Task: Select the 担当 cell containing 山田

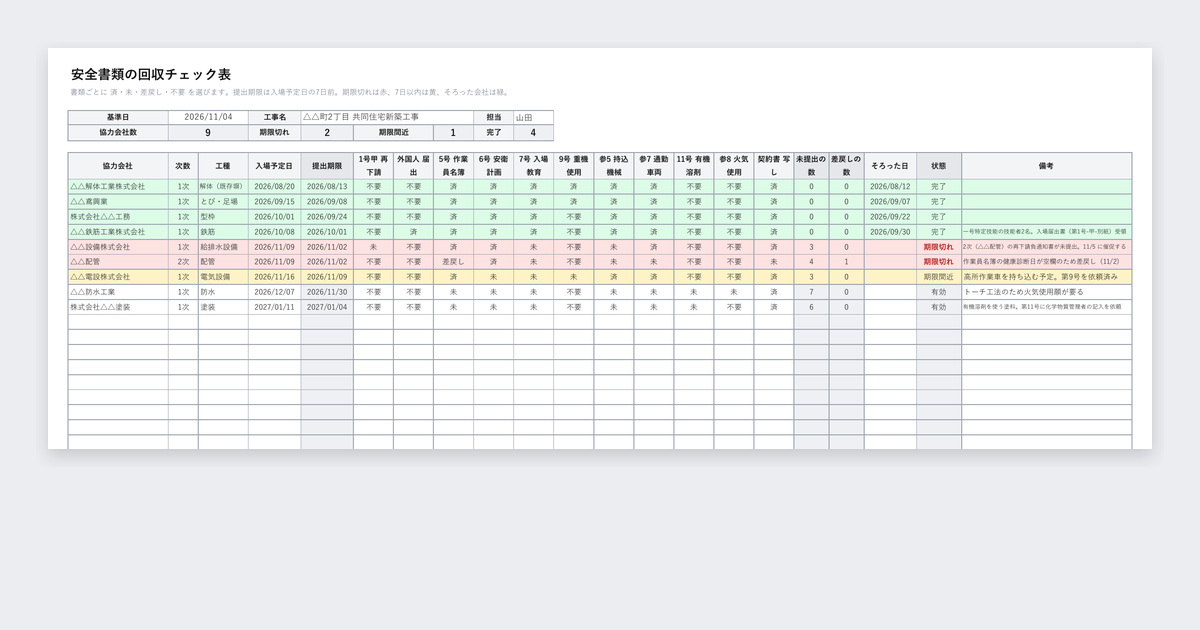Action: point(533,117)
